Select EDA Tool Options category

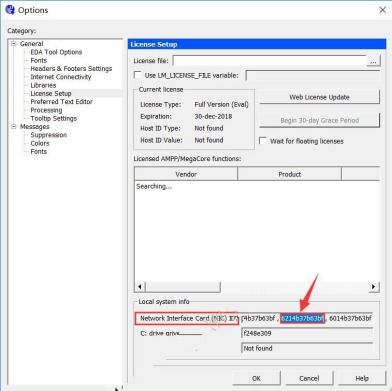56,52
